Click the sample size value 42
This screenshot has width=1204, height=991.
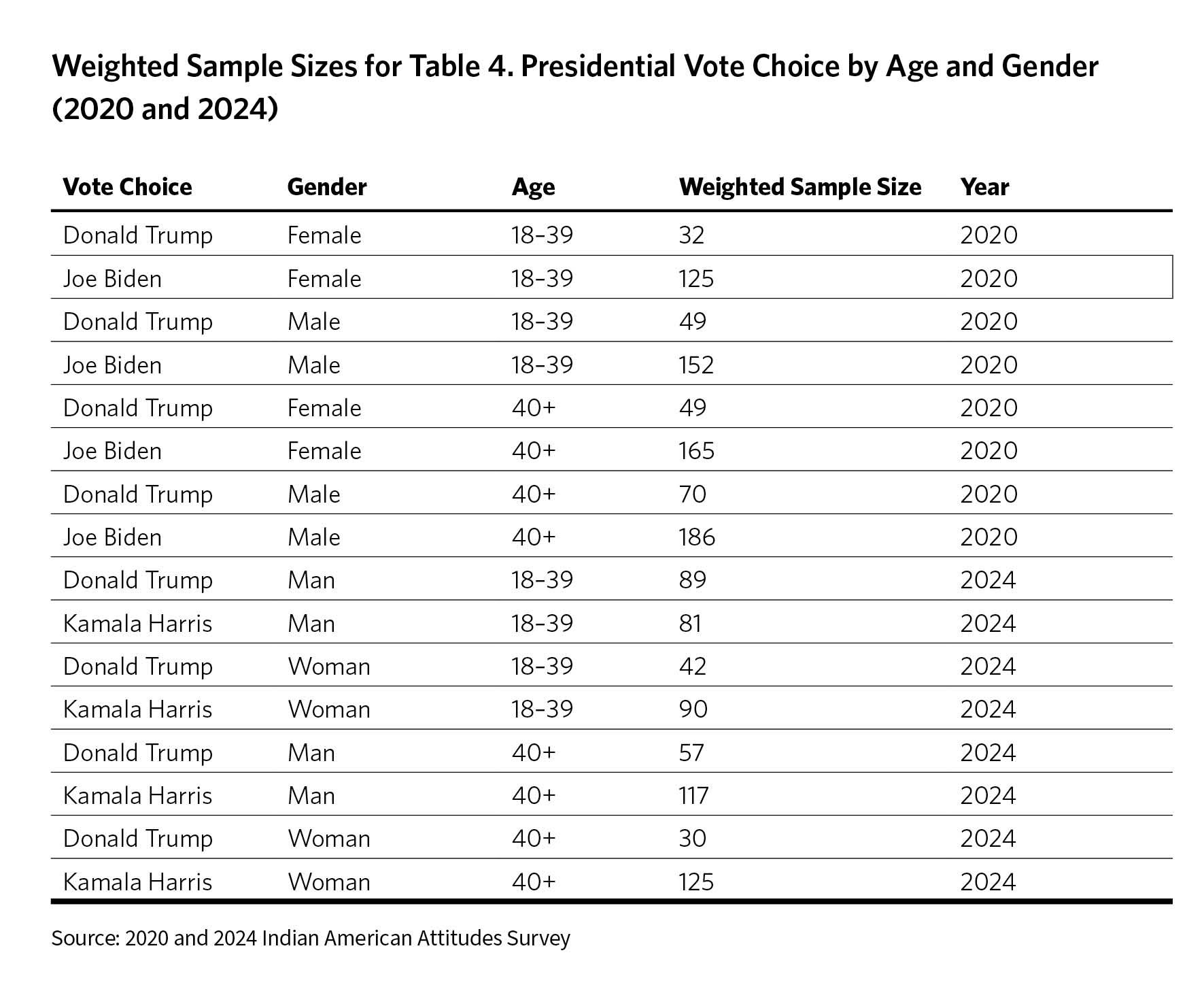[692, 667]
